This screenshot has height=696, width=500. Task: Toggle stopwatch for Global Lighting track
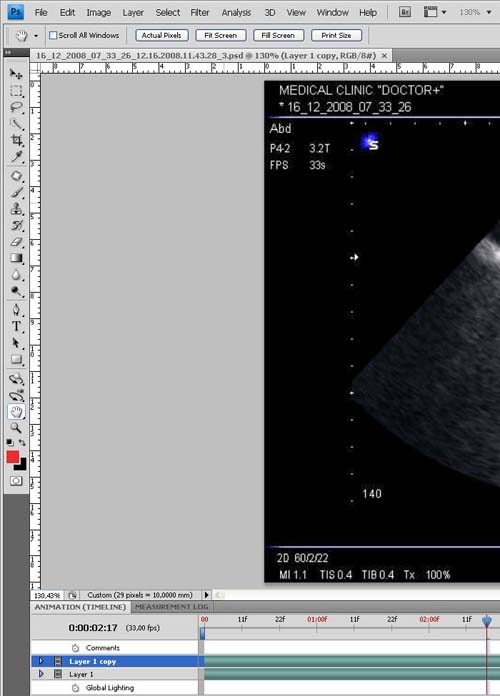coord(75,688)
